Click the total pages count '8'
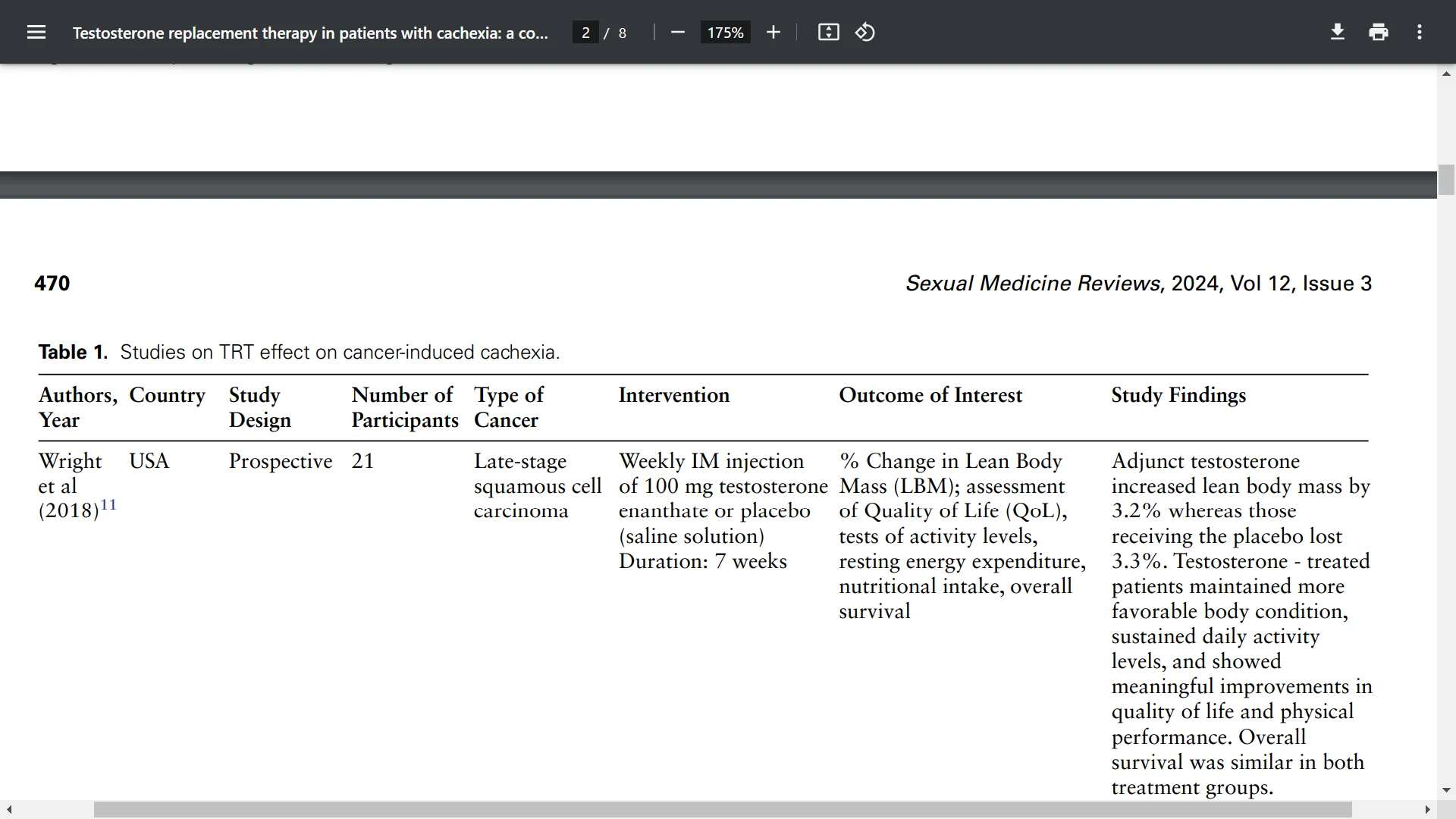 [x=623, y=33]
